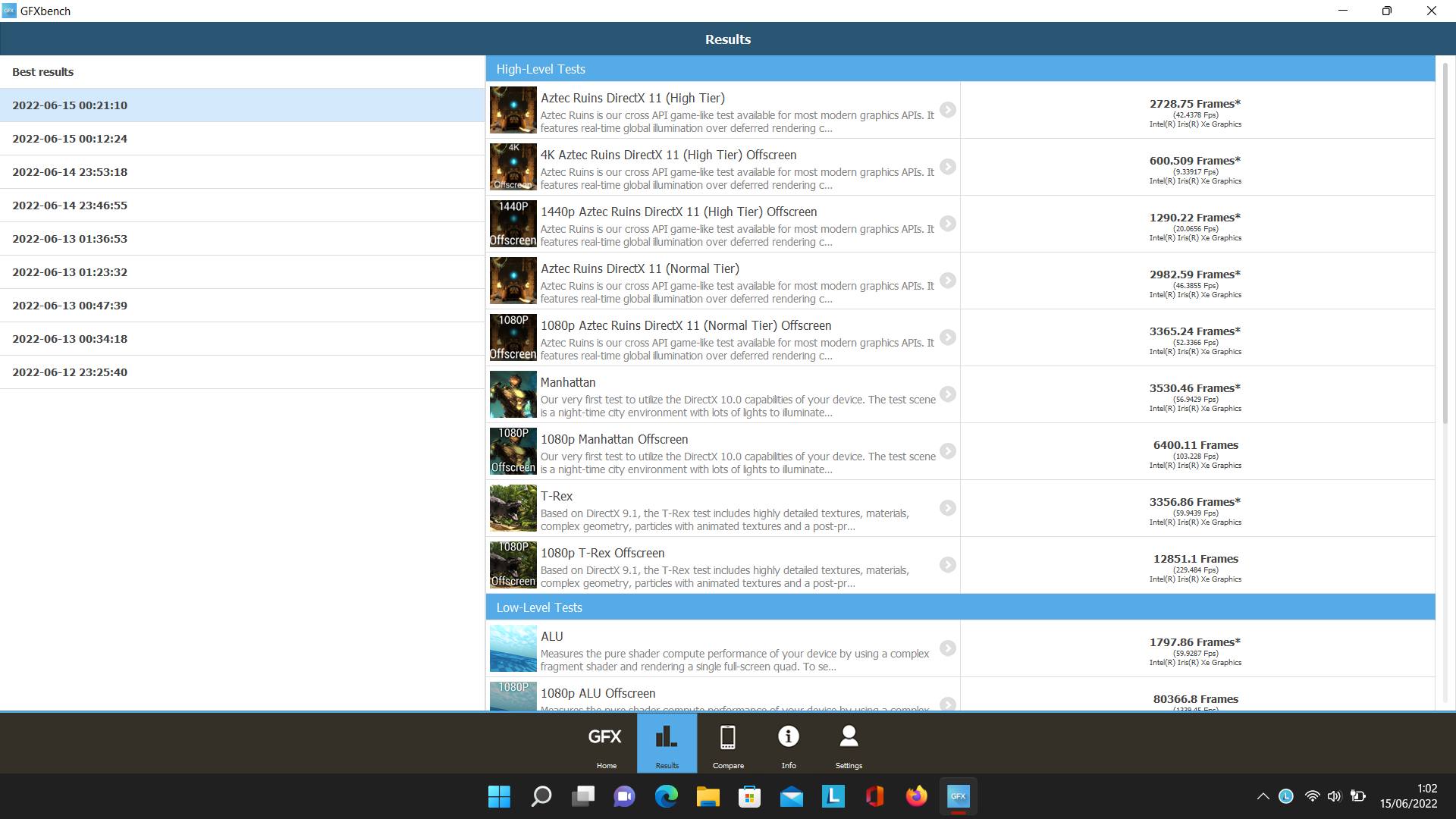Expand the ALU test details arrow
The image size is (1456, 819).
pos(948,648)
